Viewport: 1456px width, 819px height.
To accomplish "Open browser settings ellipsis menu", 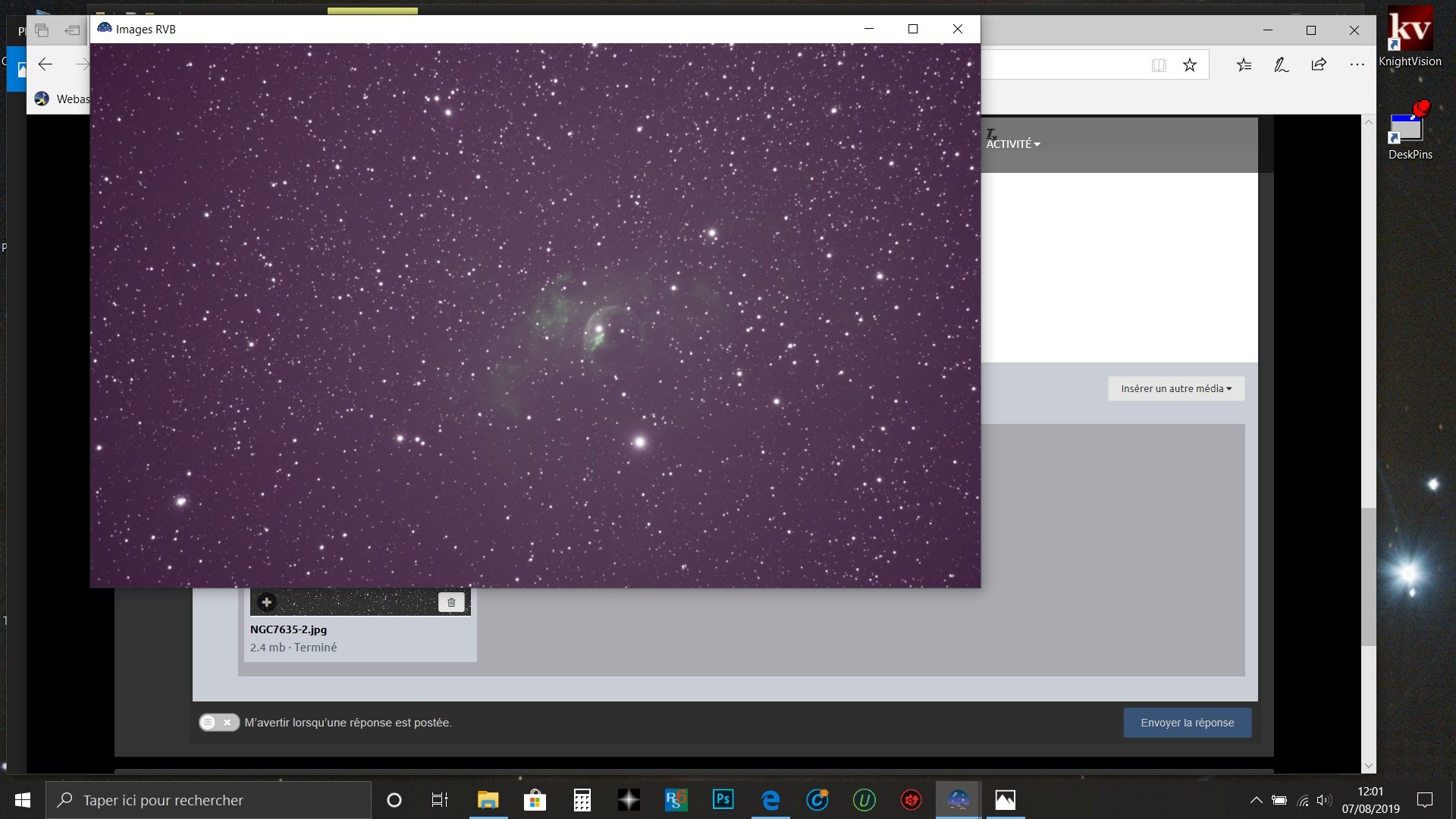I will [1357, 65].
